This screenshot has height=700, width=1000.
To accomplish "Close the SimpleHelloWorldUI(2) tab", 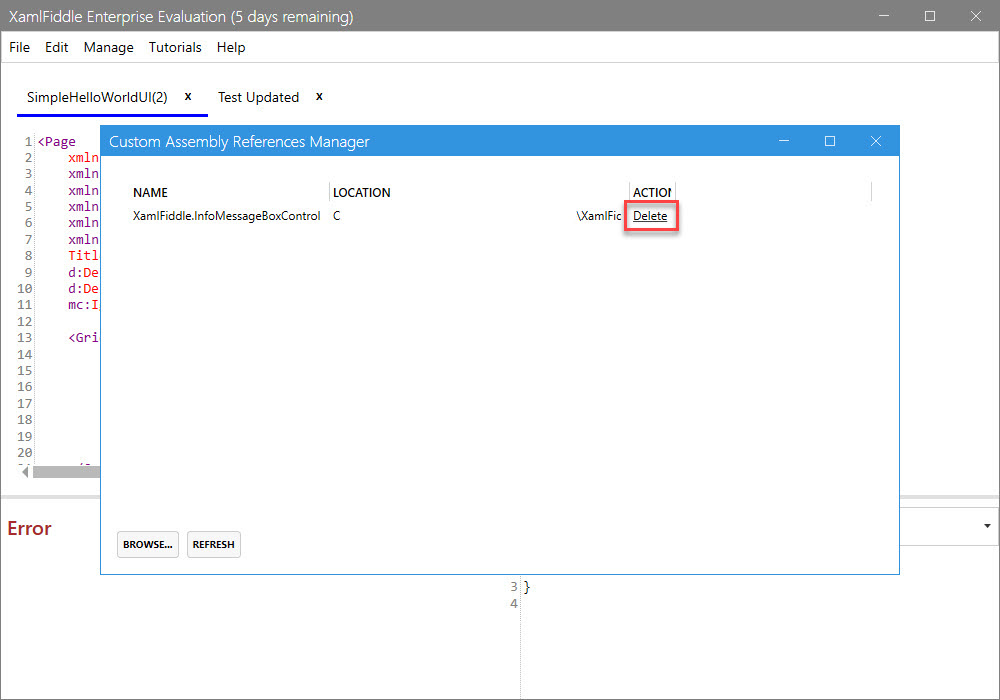I will click(188, 96).
